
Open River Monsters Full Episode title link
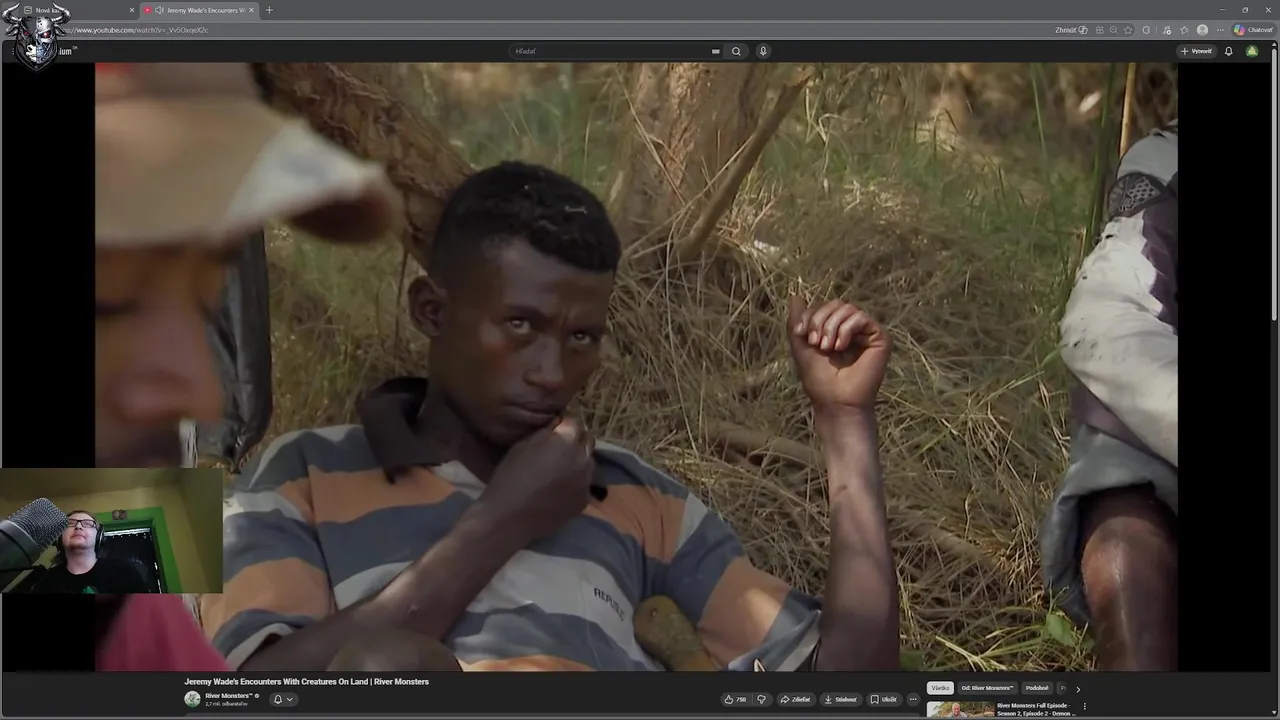(1036, 709)
